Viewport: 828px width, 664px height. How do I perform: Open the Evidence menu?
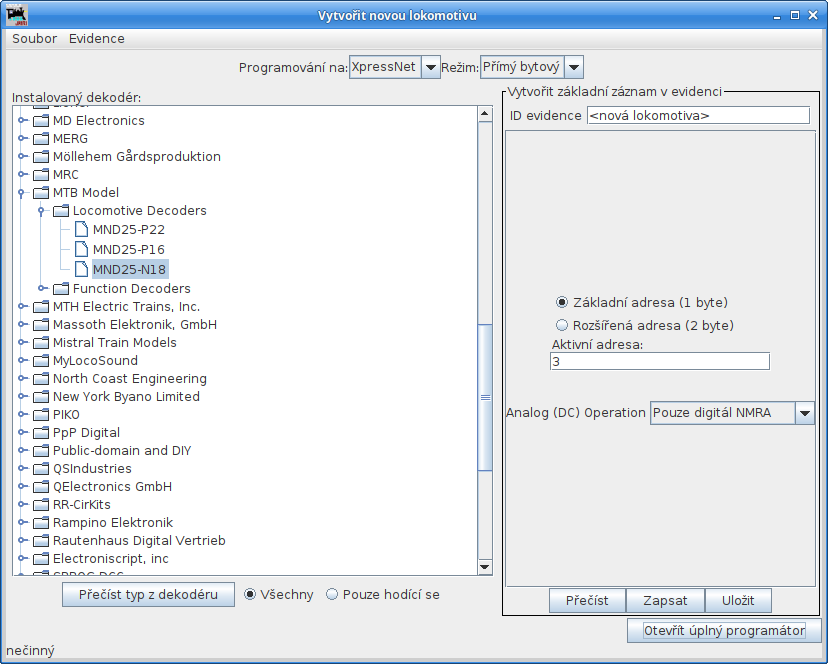click(97, 39)
